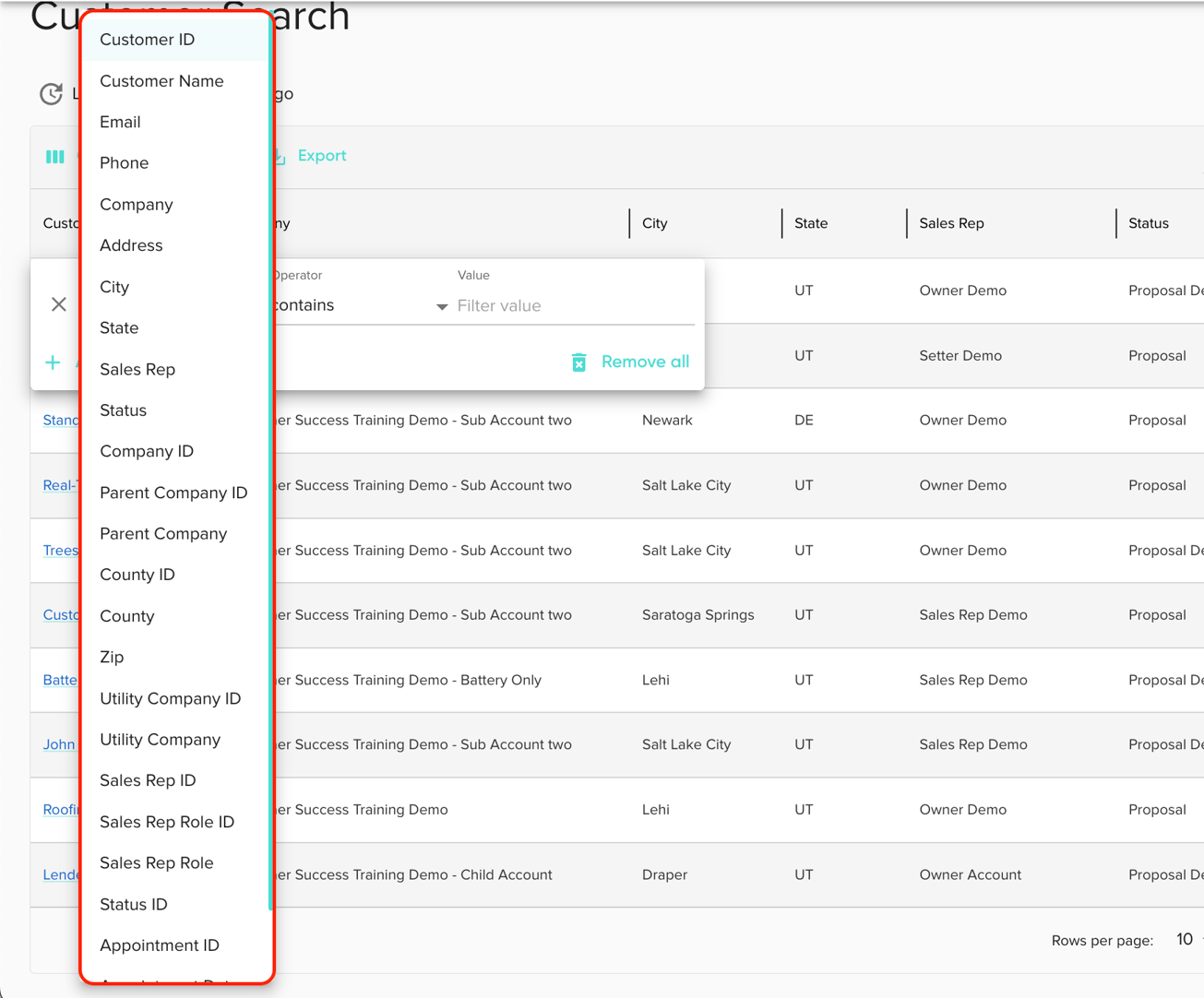
Task: Select Customer ID from the column list
Action: 177,40
